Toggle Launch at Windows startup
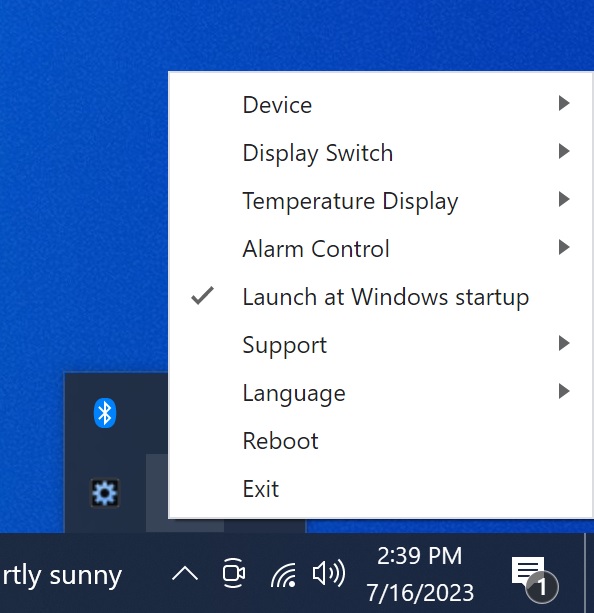Screen dimensions: 594x613 [380, 297]
